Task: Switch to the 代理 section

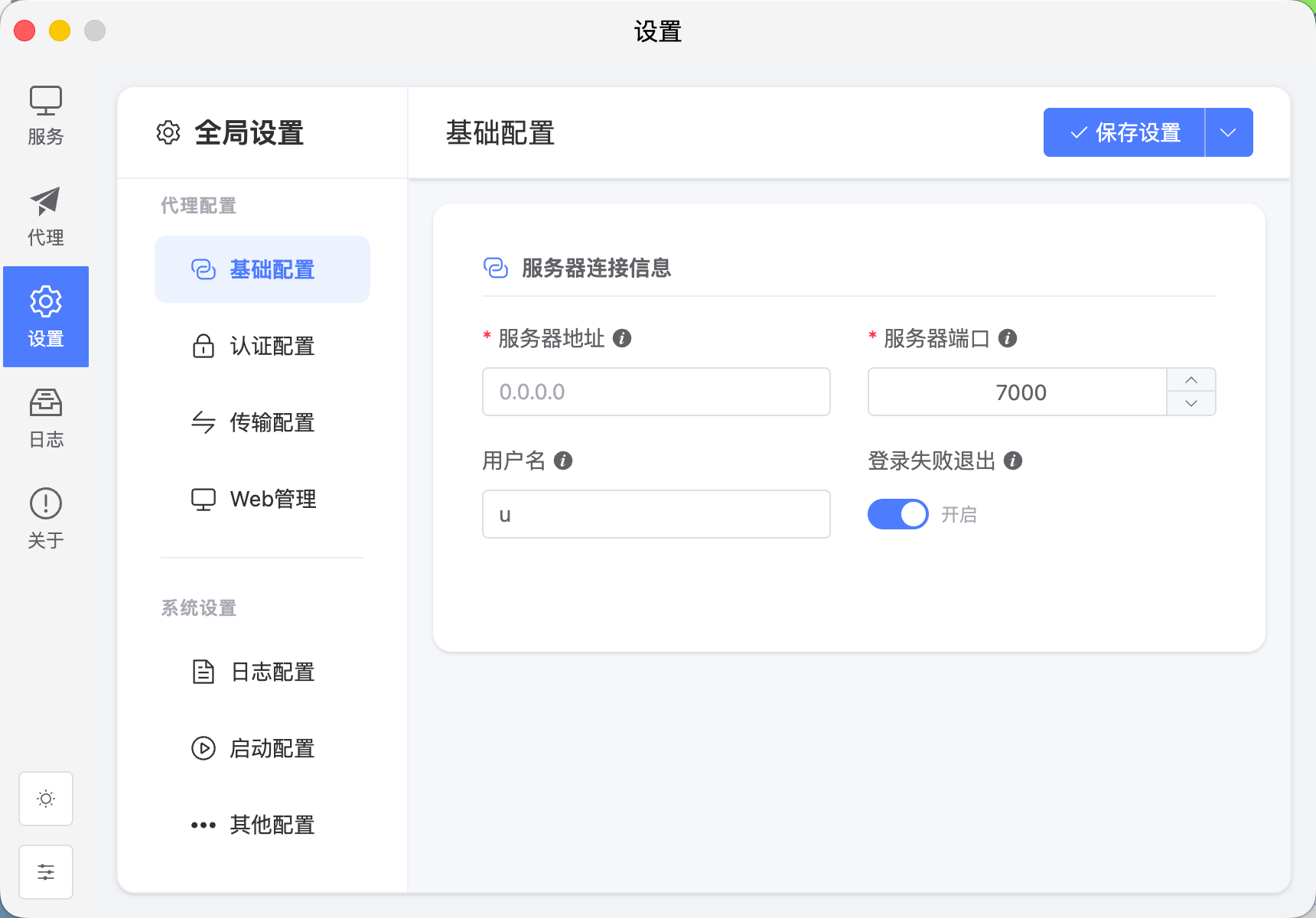Action: coord(45,215)
